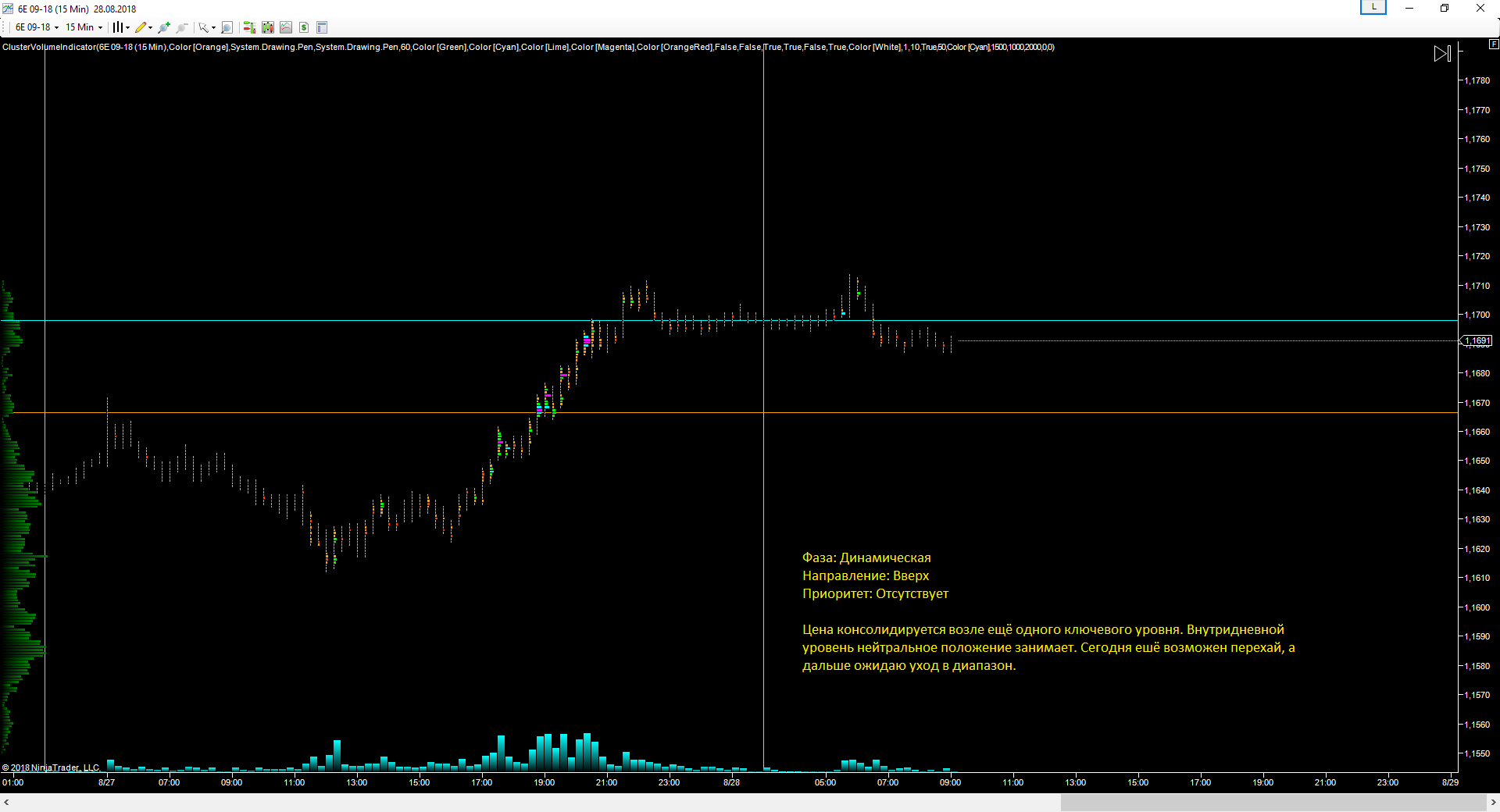
Task: Click the current price marker 1,1691
Action: (1477, 340)
